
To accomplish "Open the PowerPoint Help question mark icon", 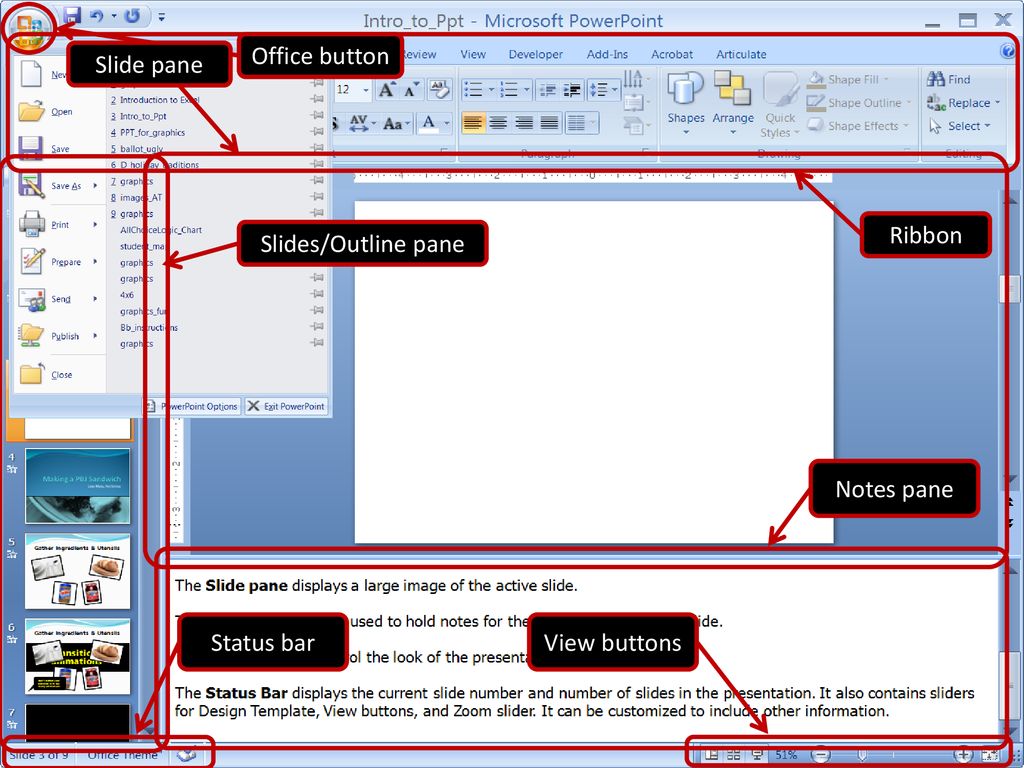I will click(1008, 51).
